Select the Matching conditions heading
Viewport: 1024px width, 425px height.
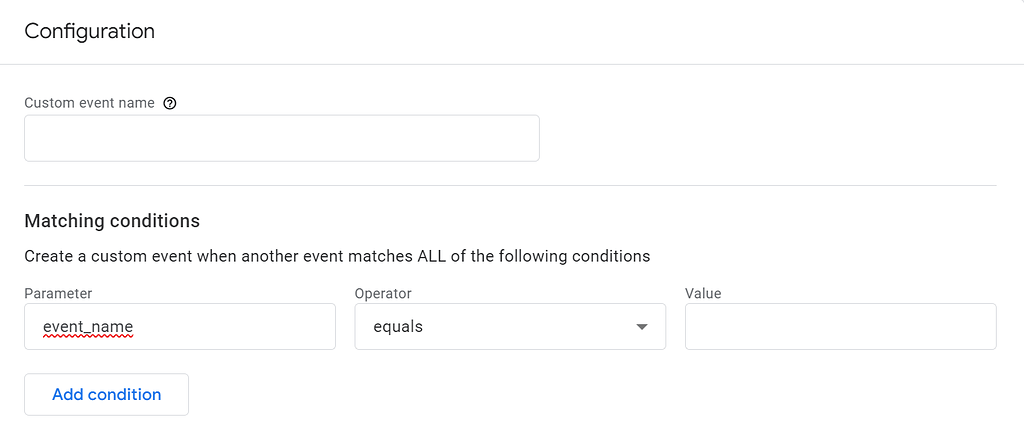112,221
